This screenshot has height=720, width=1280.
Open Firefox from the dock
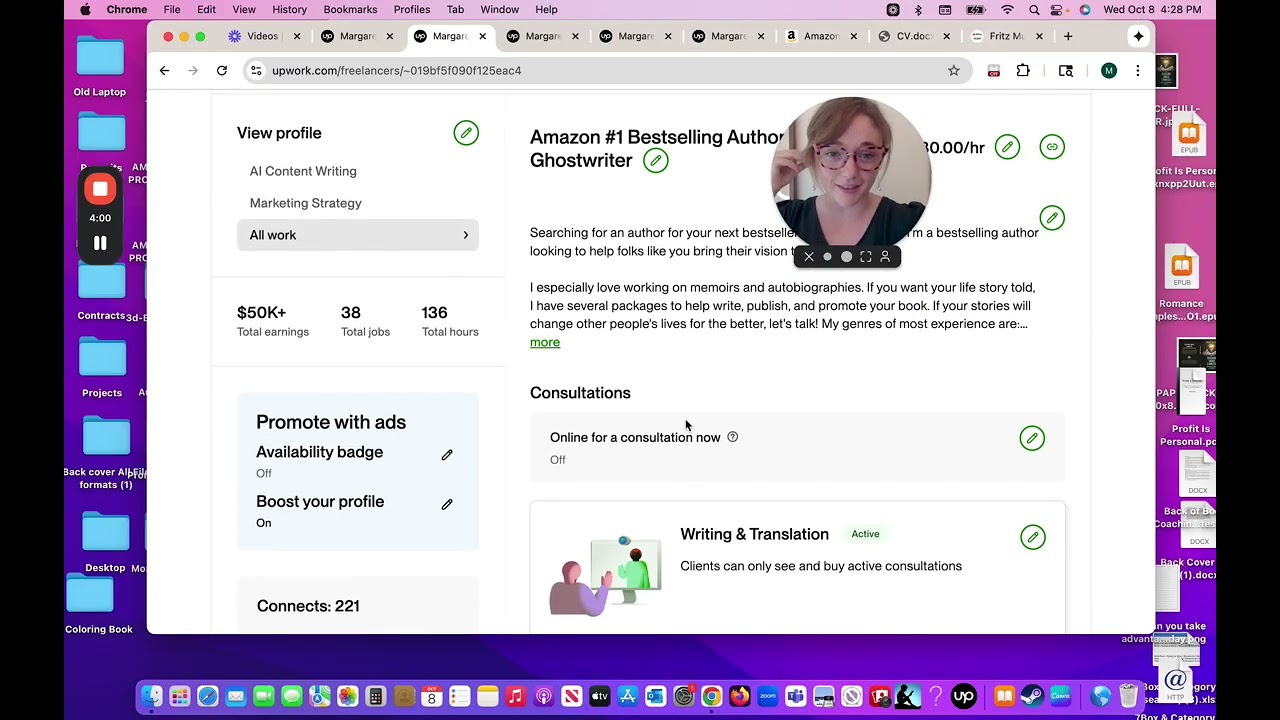pyautogui.click(x=739, y=696)
